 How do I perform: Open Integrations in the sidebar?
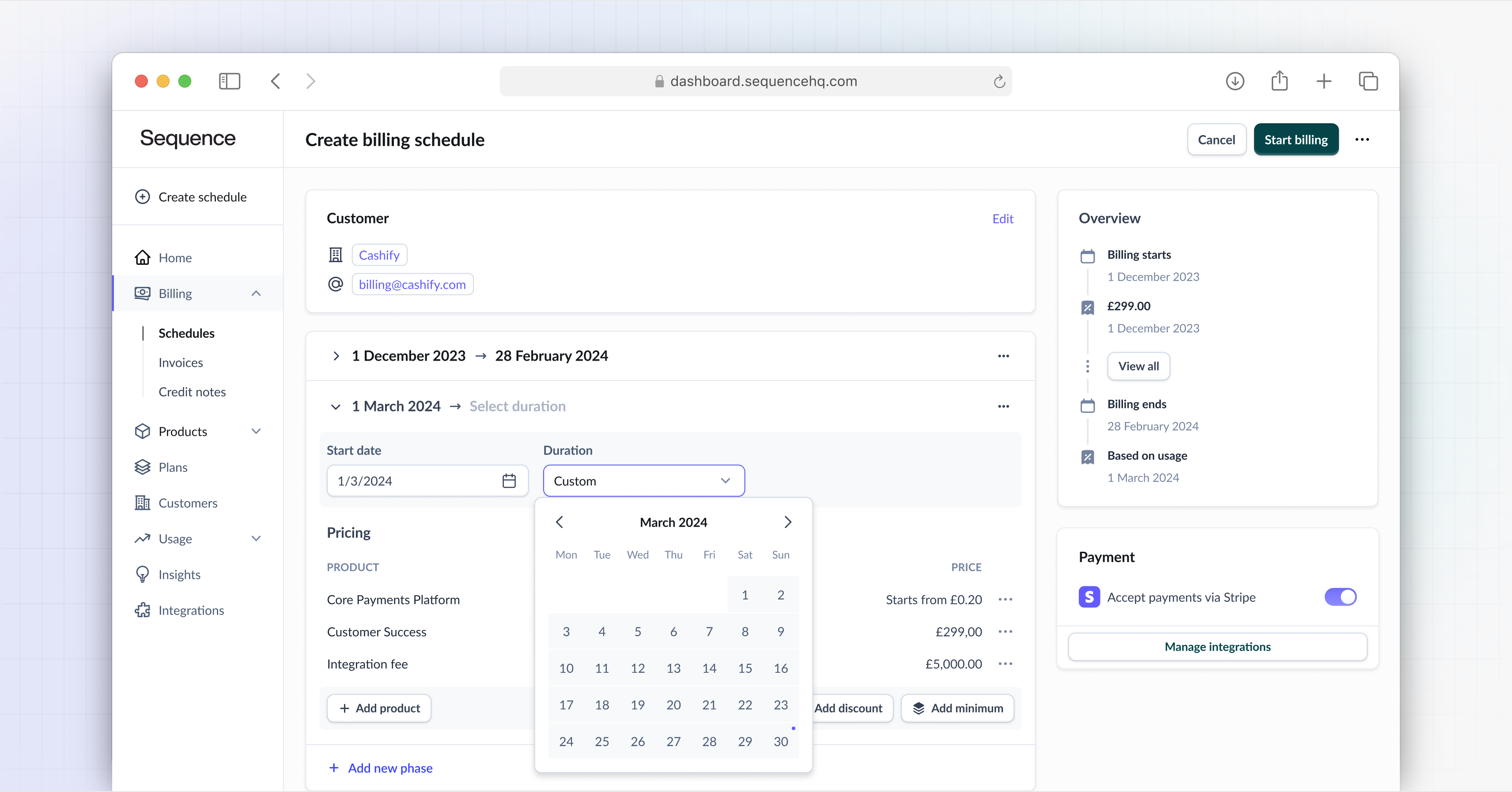coord(180,610)
